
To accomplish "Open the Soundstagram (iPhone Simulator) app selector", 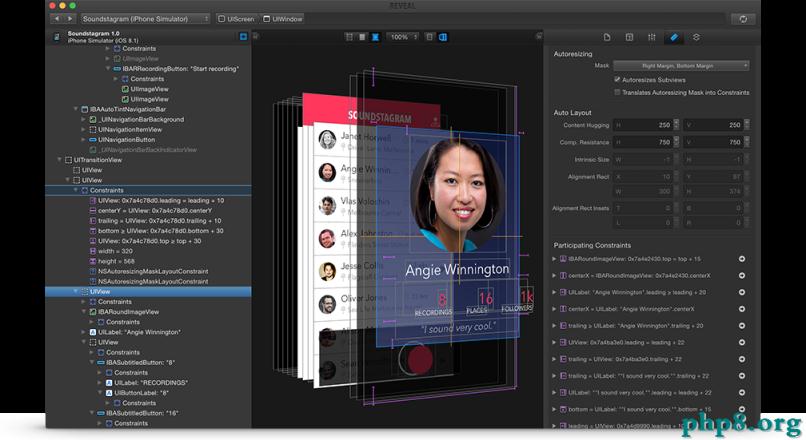I will 145,18.
